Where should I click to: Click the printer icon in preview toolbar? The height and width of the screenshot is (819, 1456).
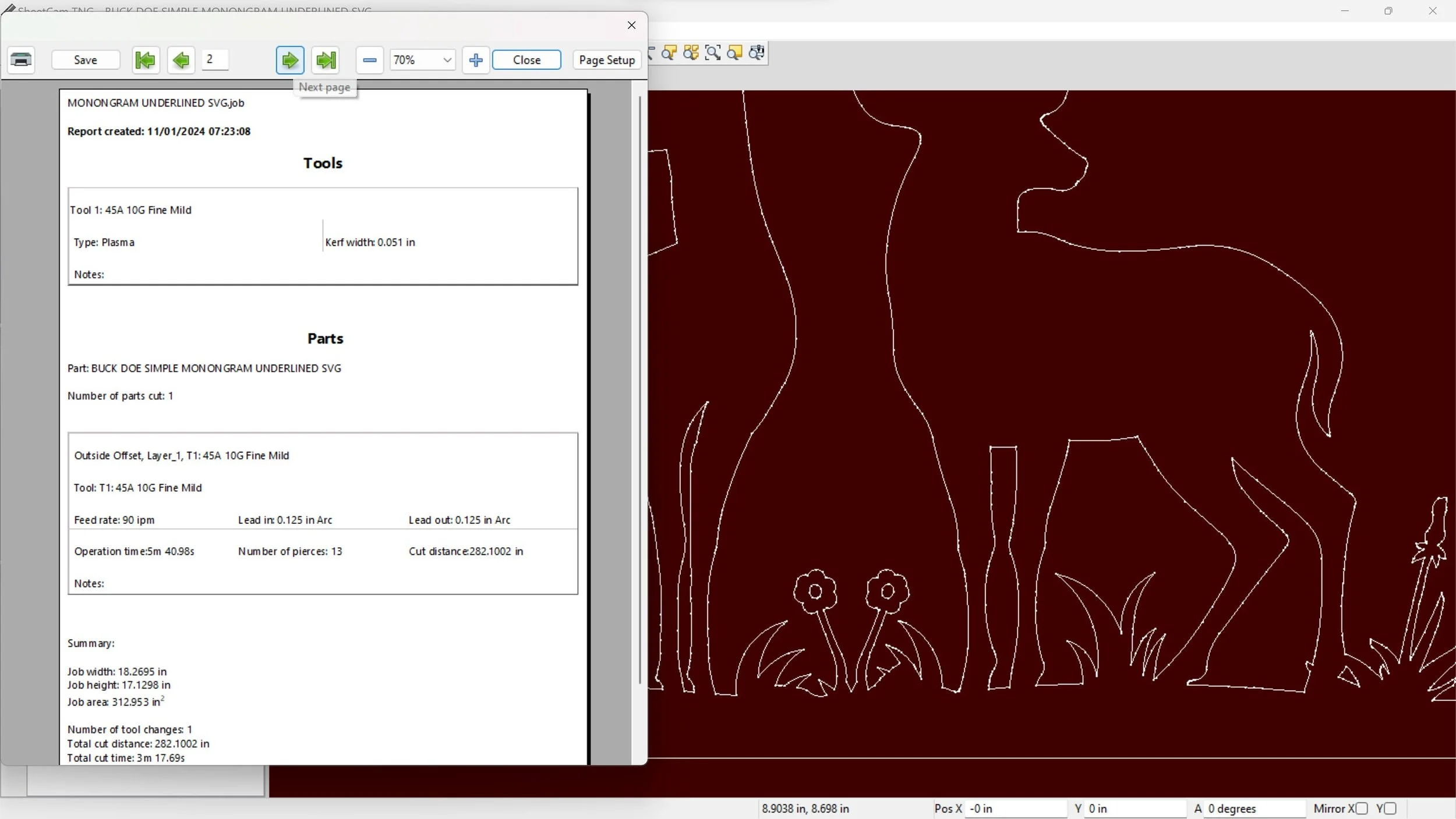[21, 60]
